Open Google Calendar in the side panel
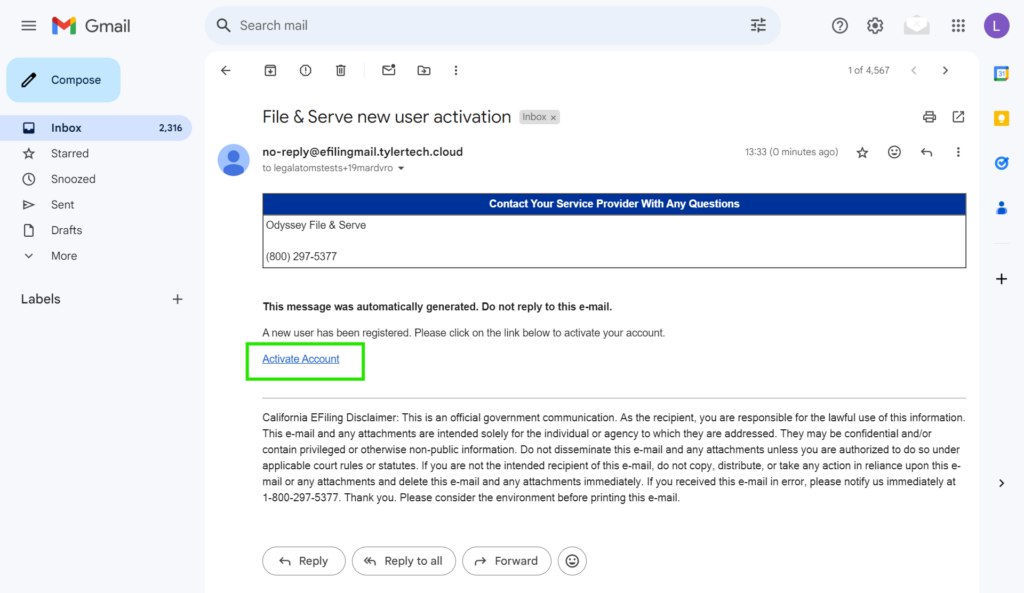Screen dimensions: 1024x593 coord(1002,73)
